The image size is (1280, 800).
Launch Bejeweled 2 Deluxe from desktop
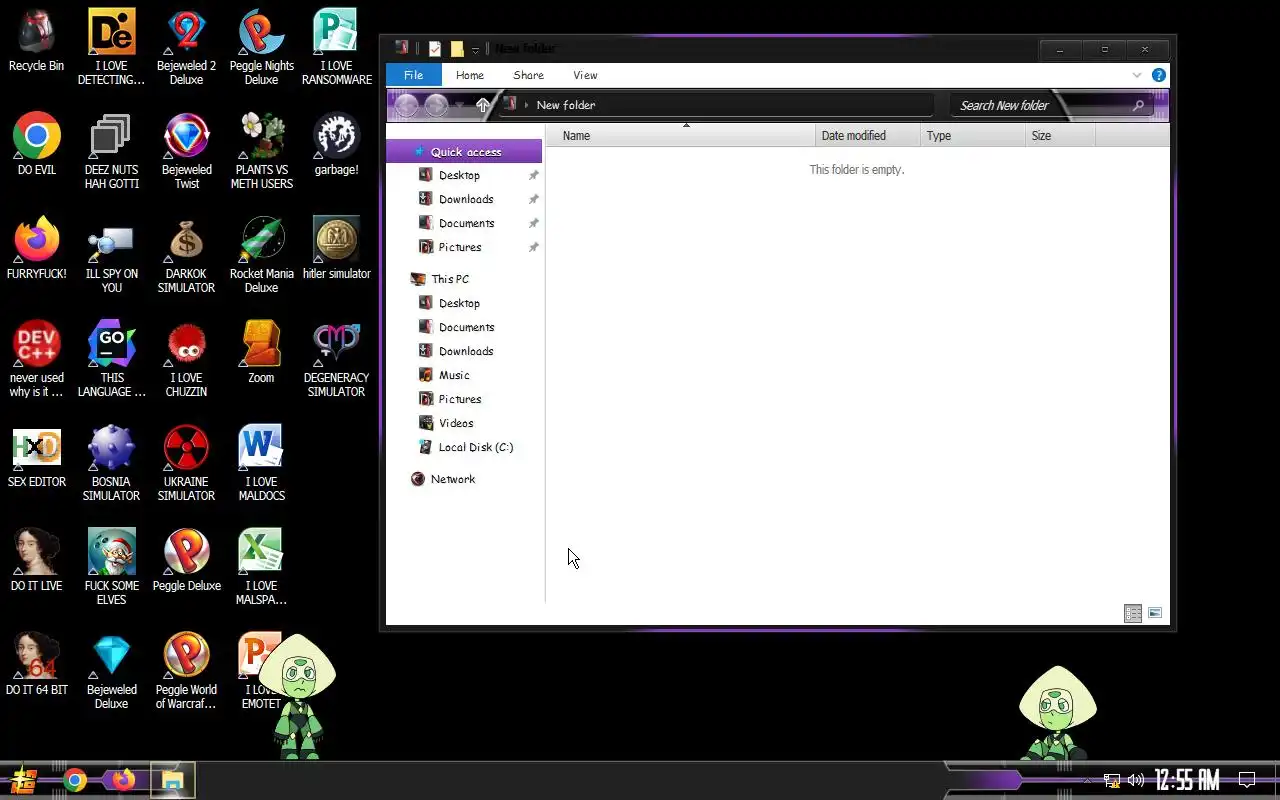(186, 47)
